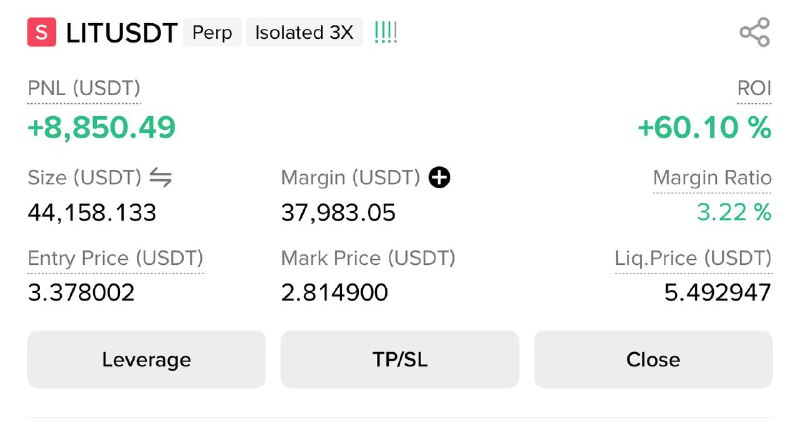Tap the Isolated 3X margin mode tag
This screenshot has height=421, width=800.
(x=304, y=32)
